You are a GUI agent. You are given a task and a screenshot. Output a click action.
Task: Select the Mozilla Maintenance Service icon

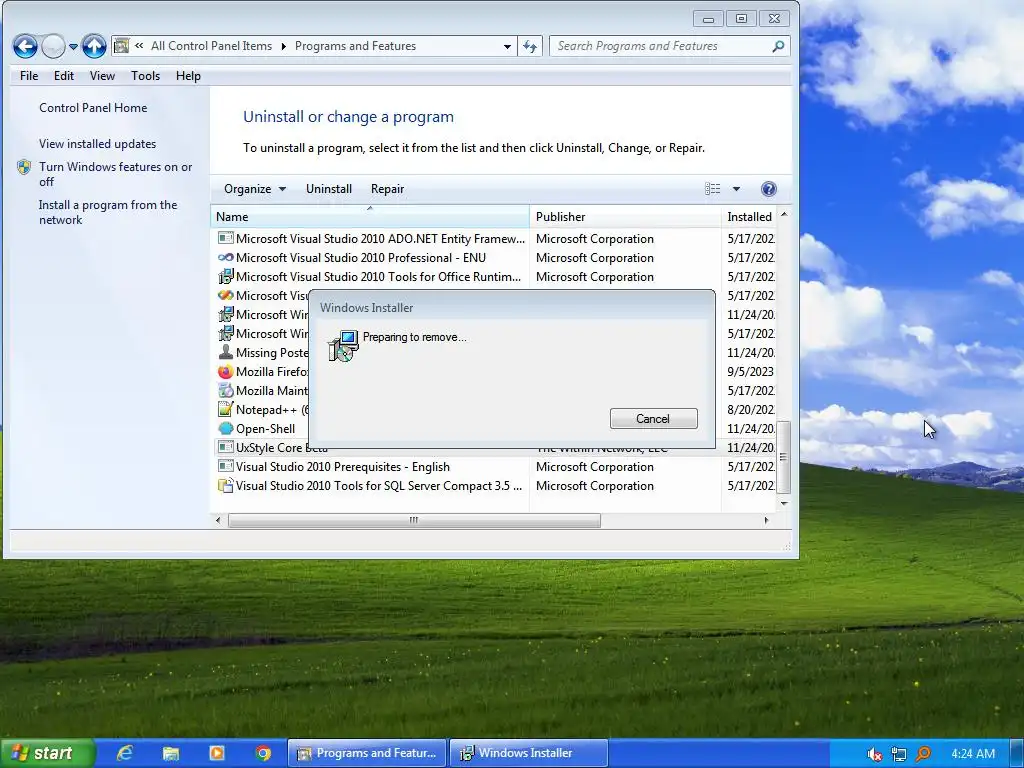pos(225,391)
